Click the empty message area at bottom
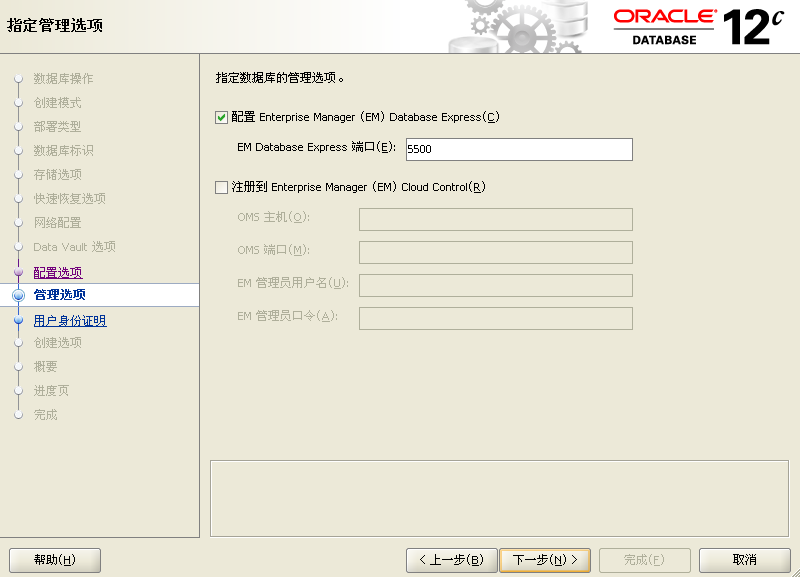Image resolution: width=800 pixels, height=577 pixels. click(x=499, y=498)
